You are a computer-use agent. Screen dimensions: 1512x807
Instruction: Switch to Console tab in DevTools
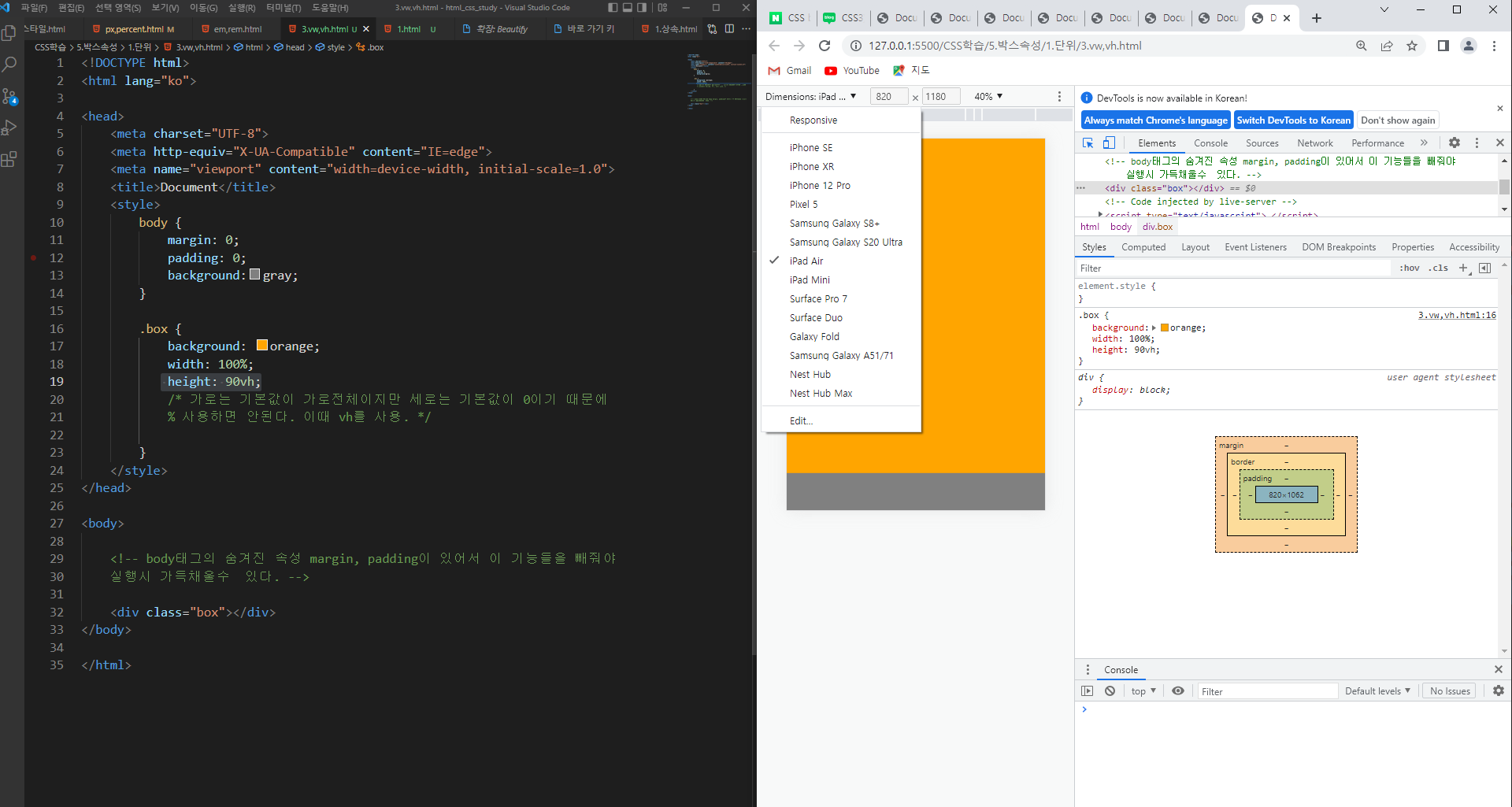(x=1210, y=143)
